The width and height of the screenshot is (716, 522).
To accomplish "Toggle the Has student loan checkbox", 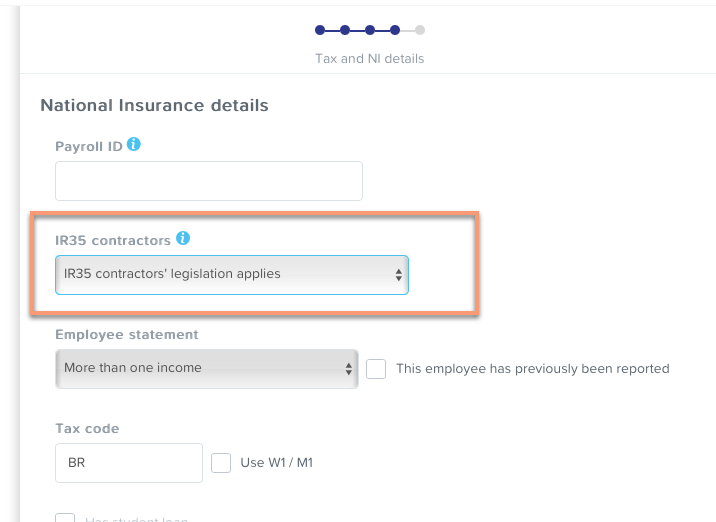I will pos(65,519).
